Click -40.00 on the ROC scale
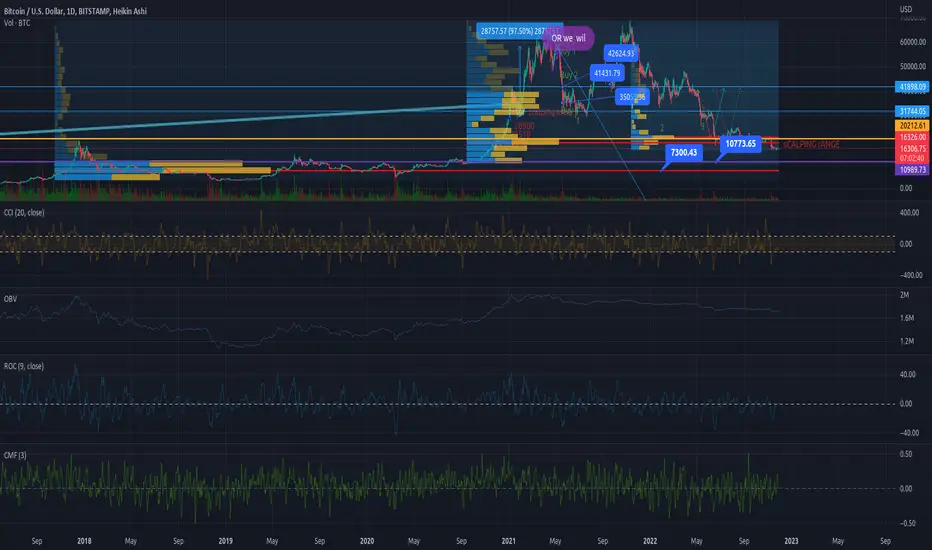The image size is (932, 550). pos(908,433)
